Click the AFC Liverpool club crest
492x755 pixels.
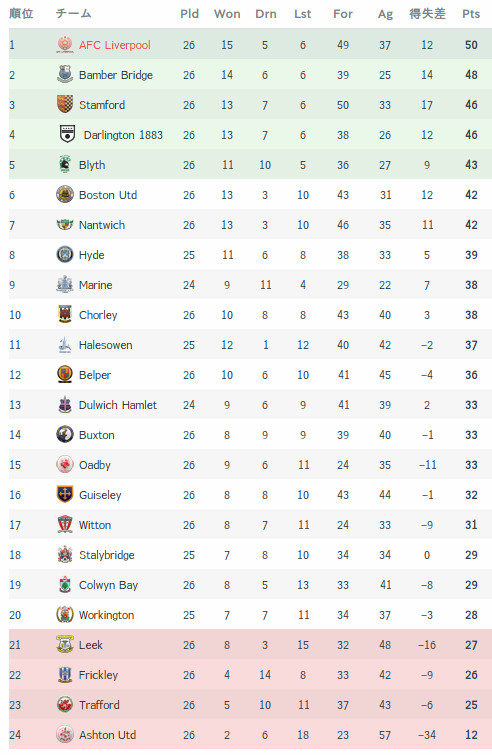[x=65, y=45]
